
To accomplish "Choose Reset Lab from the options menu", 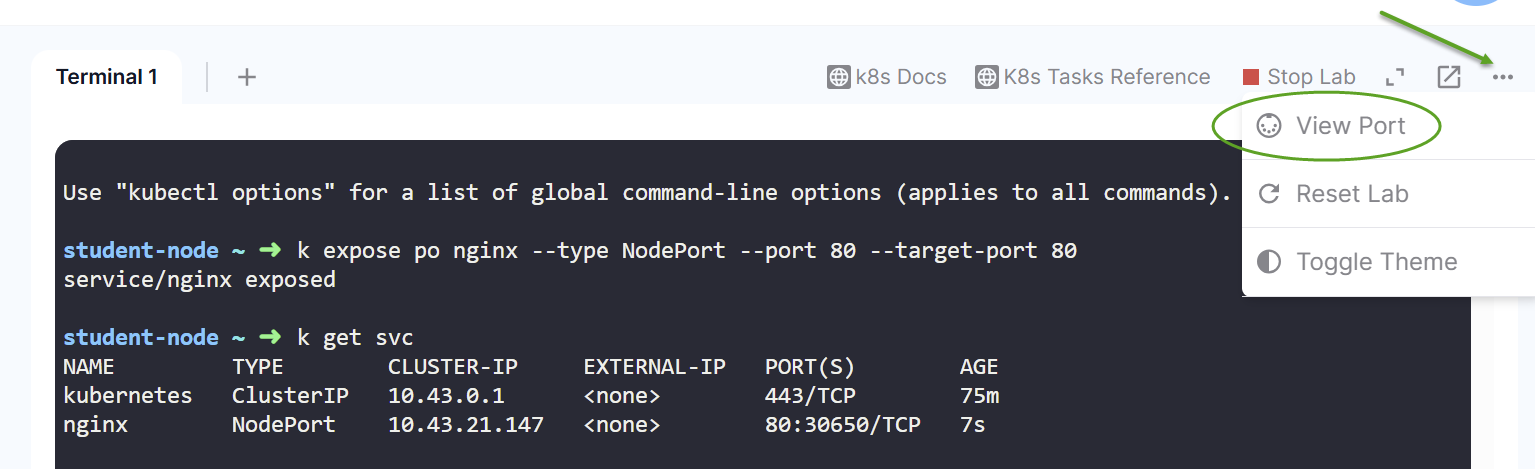I will [x=1352, y=194].
